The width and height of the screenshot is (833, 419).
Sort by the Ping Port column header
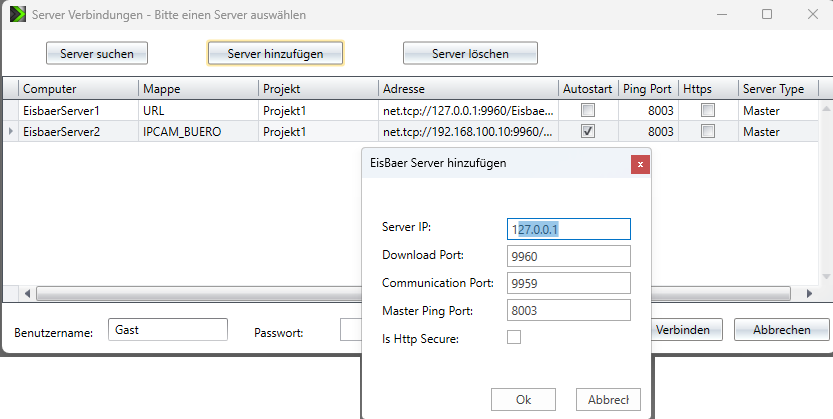click(648, 89)
